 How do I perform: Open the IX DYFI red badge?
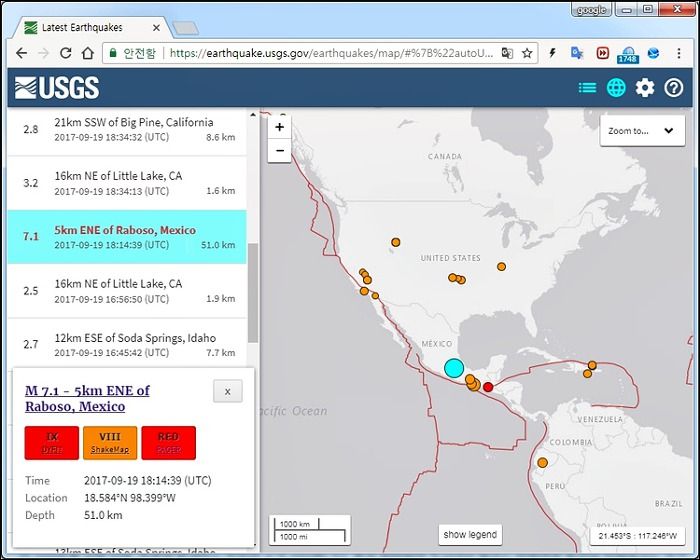52,443
